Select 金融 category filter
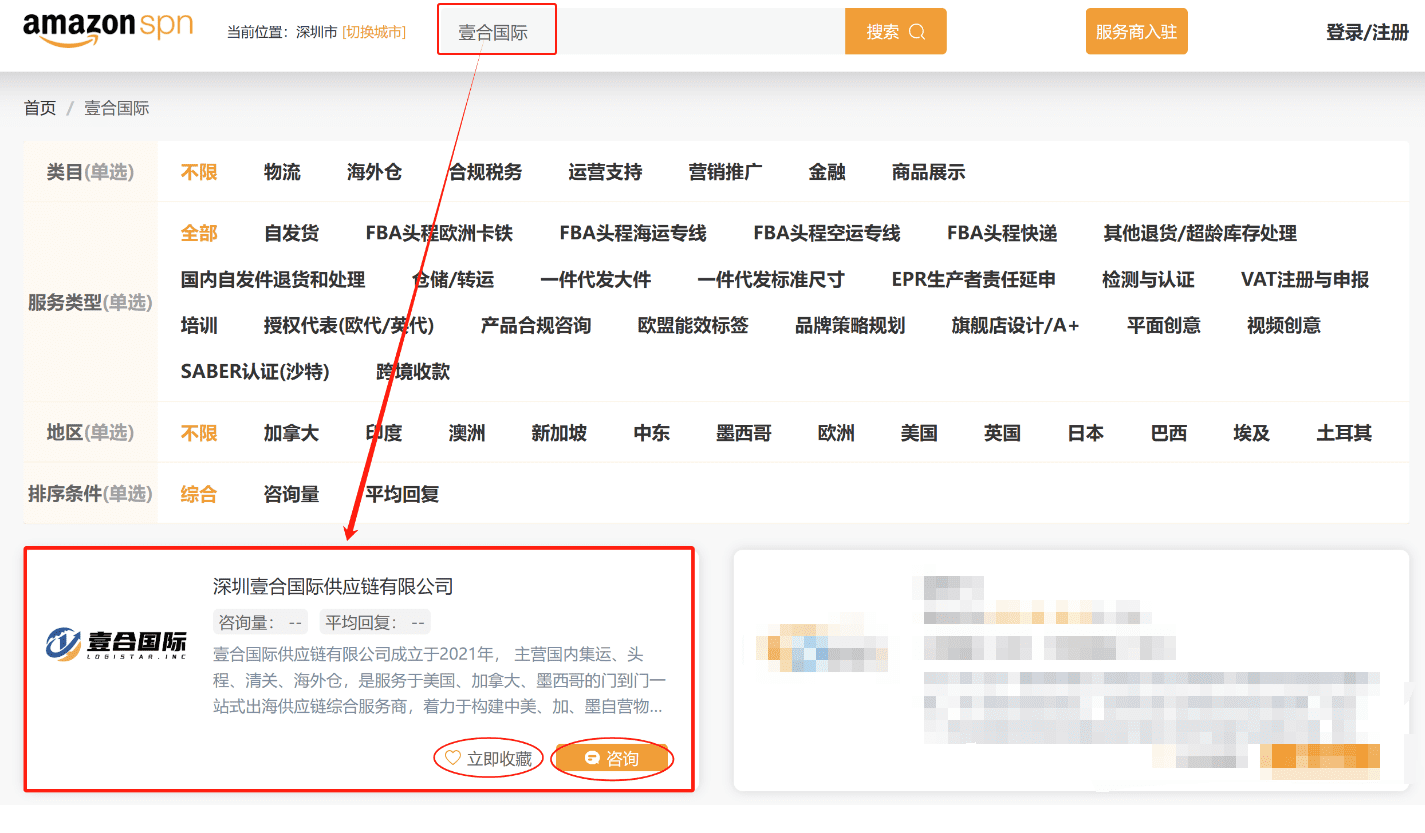This screenshot has width=1425, height=833. coord(827,172)
